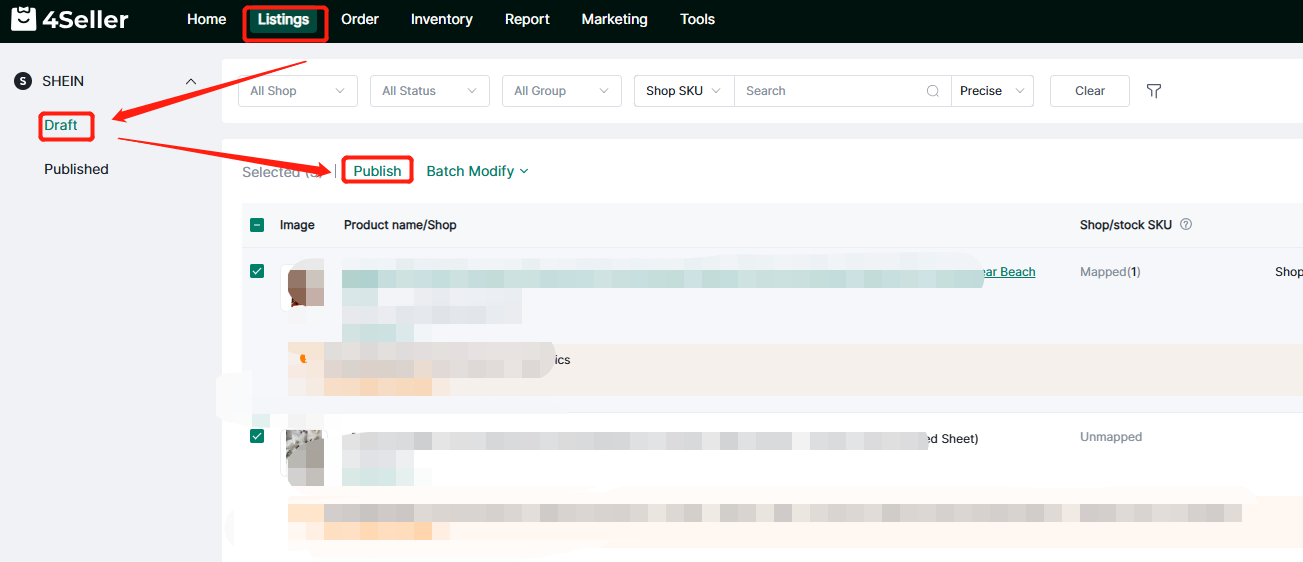Screen dimensions: 1303x562
Task: Click the Publish button
Action: [377, 171]
